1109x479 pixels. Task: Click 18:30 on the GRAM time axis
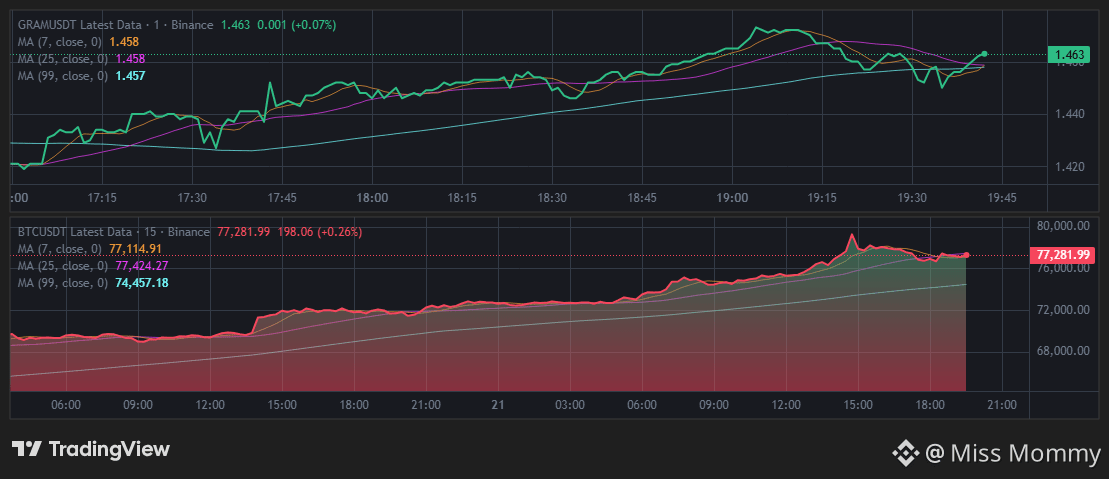(x=552, y=198)
